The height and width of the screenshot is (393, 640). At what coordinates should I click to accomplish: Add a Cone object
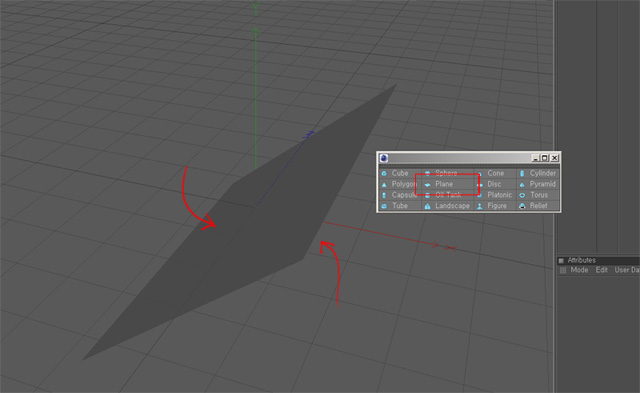[491, 173]
